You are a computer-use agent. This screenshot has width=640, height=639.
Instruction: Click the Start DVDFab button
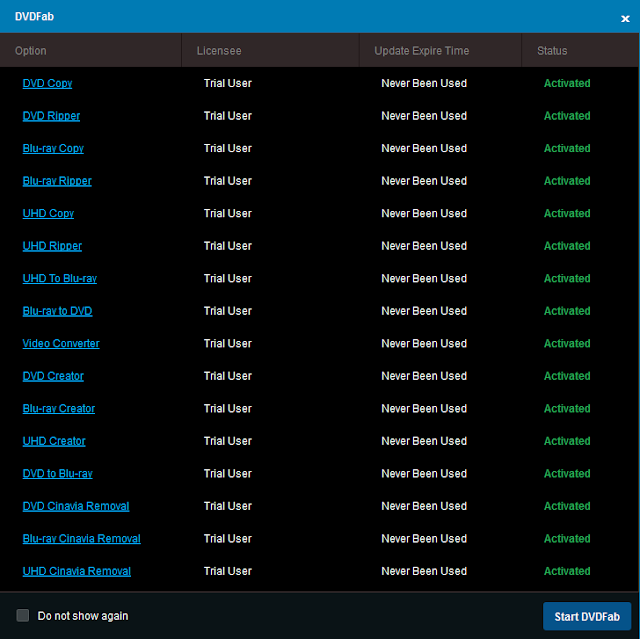pos(587,616)
